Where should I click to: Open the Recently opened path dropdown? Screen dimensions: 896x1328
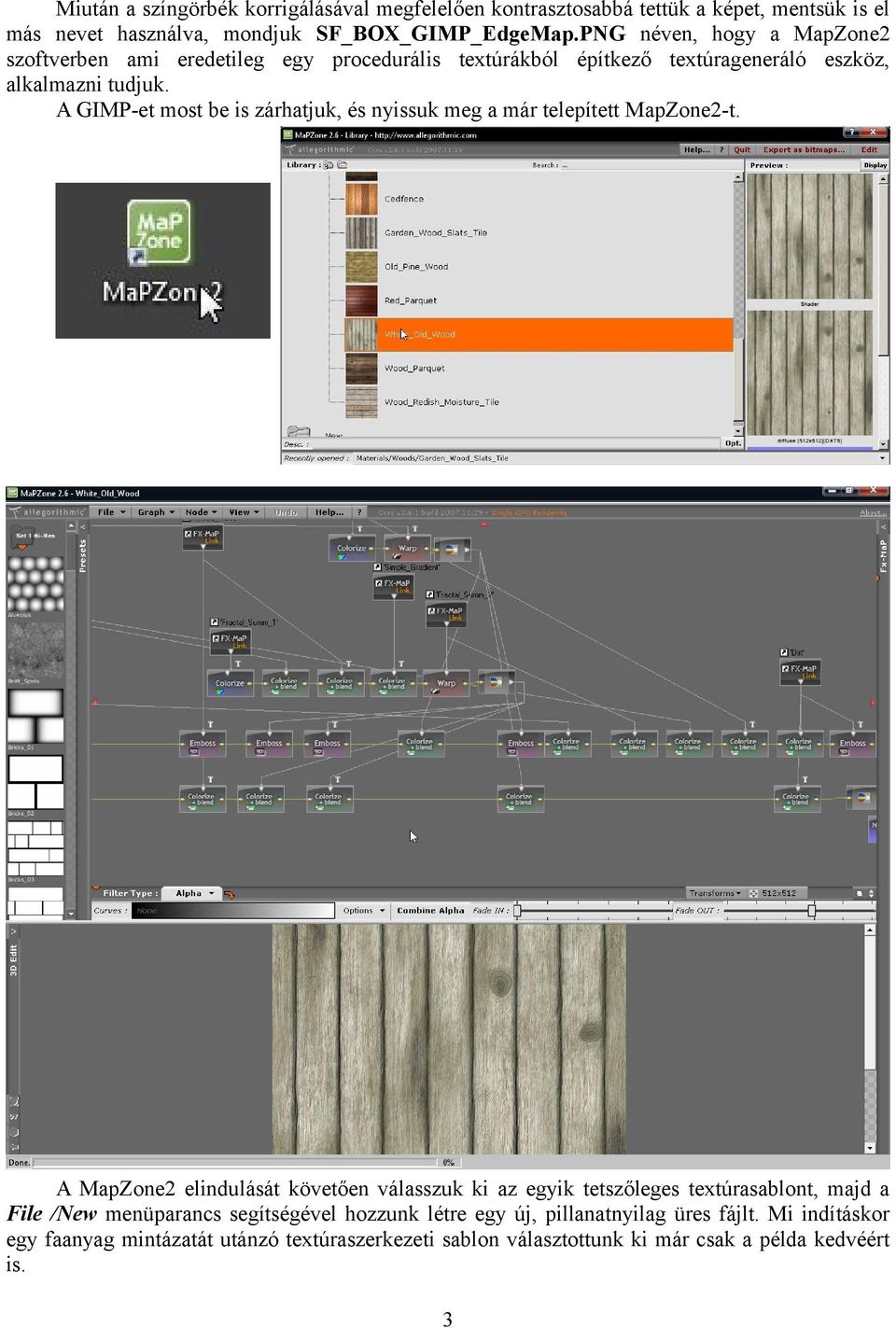(882, 457)
